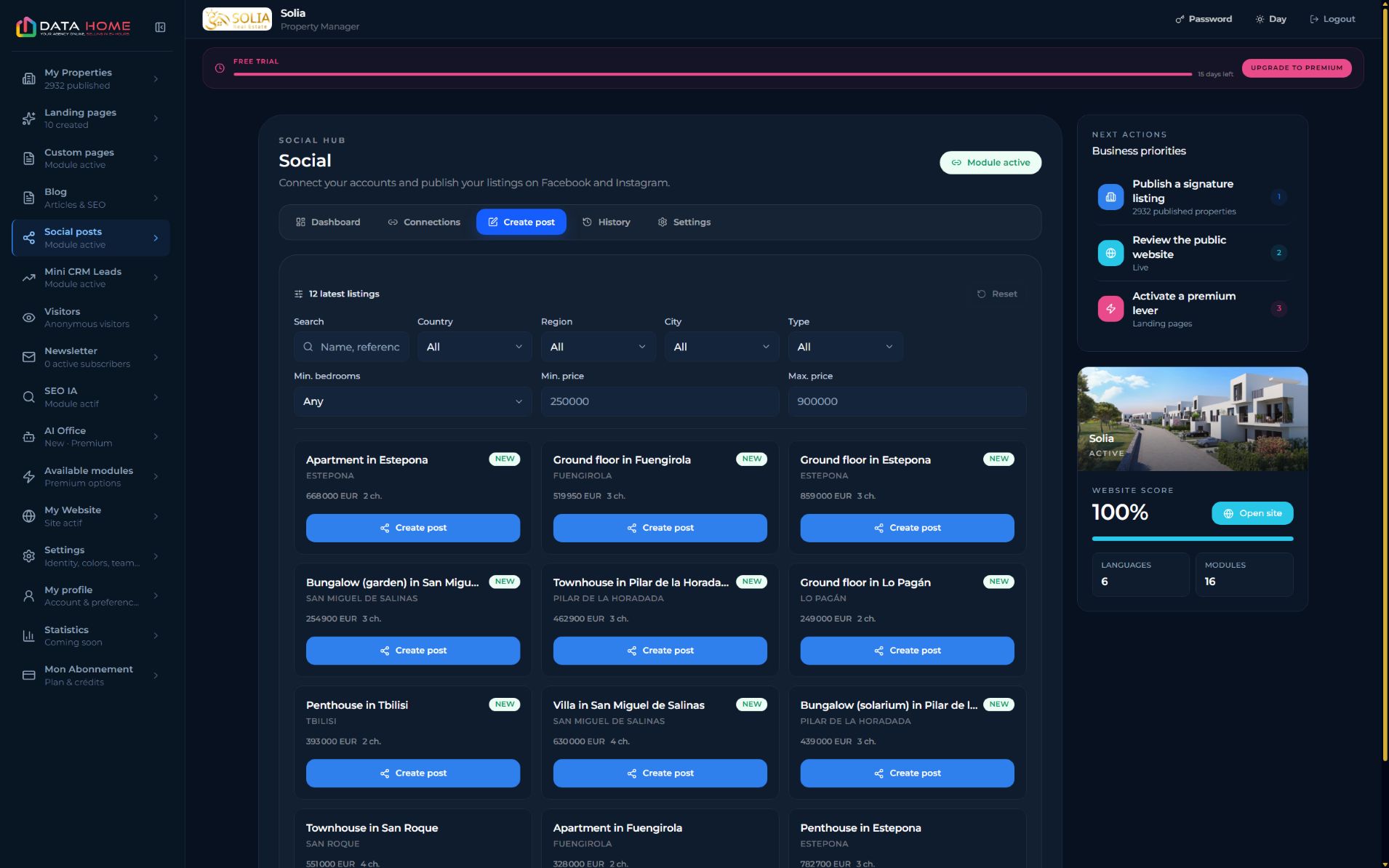Click the Solia property thumbnail image
The width and height of the screenshot is (1389, 868).
coord(1193,419)
